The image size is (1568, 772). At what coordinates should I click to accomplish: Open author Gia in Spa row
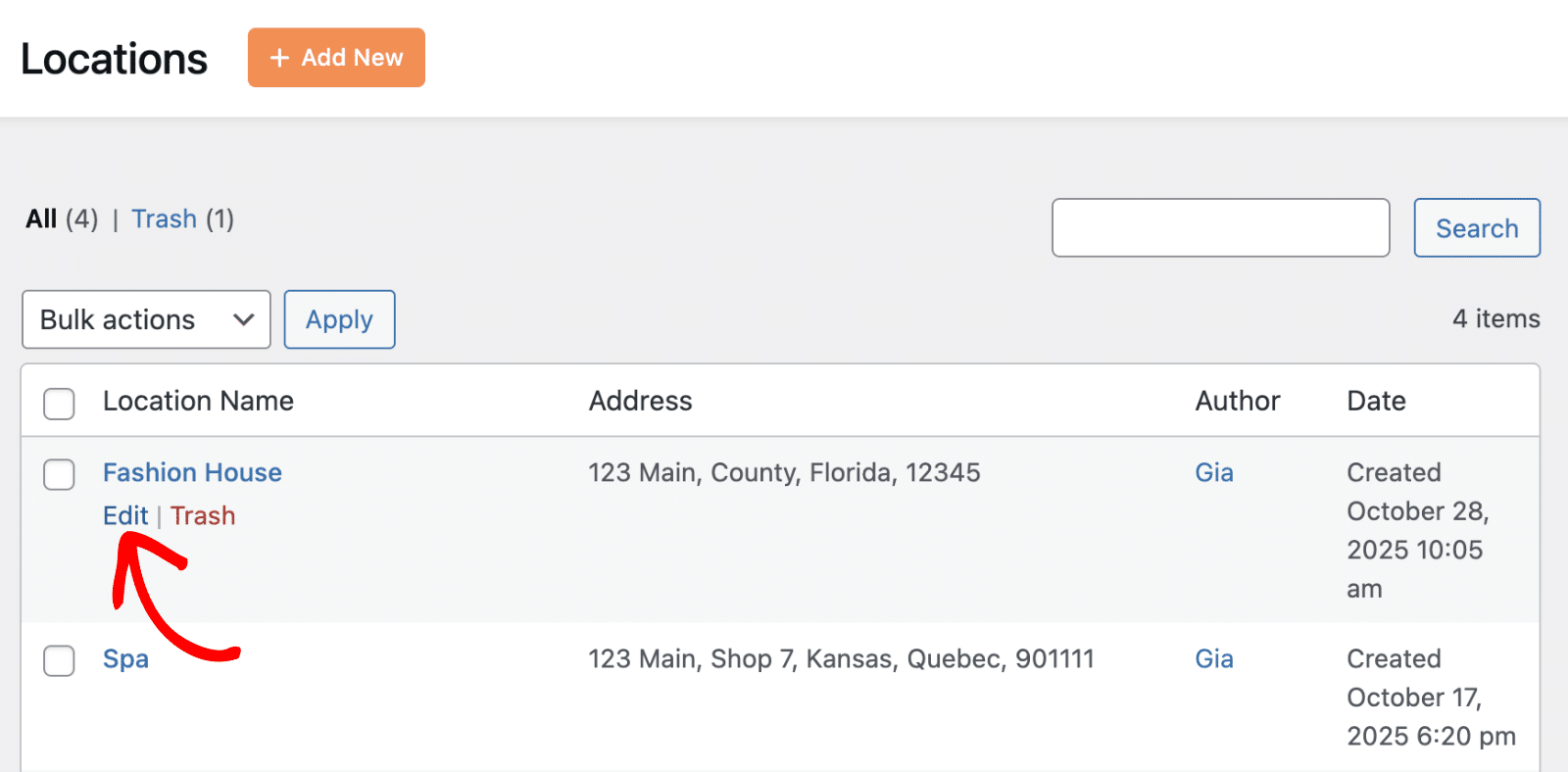1213,658
